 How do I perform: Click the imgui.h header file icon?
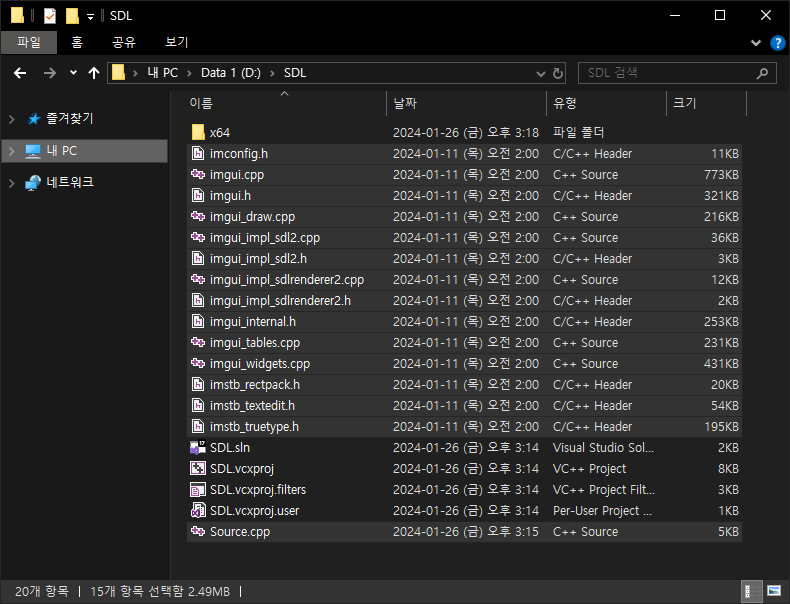point(198,195)
